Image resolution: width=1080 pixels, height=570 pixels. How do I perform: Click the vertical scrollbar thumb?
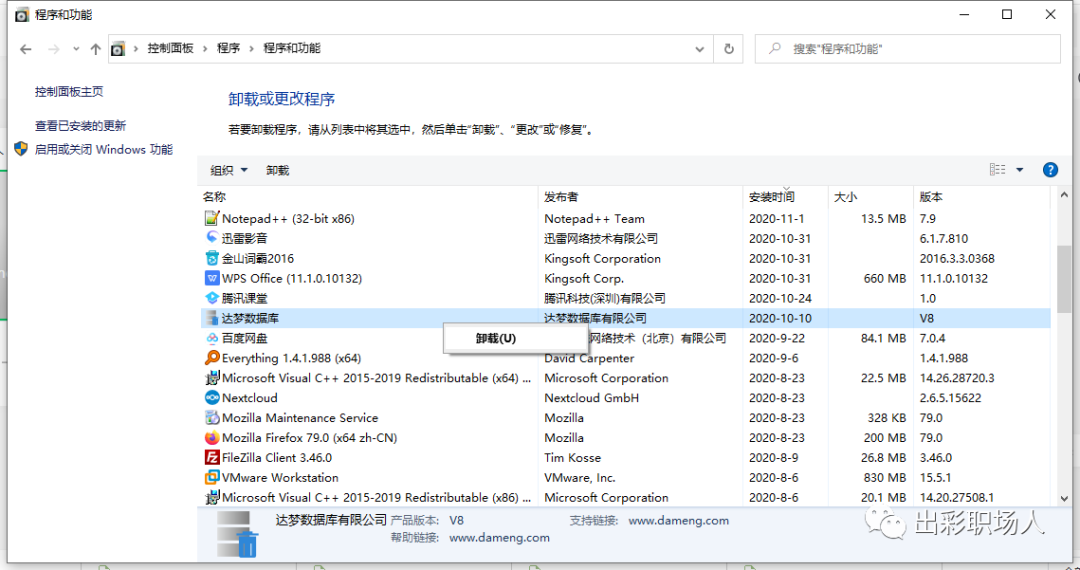(1064, 279)
